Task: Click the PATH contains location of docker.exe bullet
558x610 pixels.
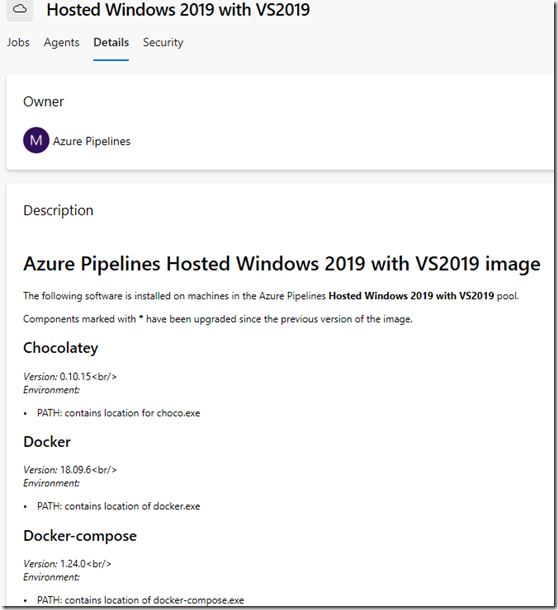Action: (x=119, y=506)
